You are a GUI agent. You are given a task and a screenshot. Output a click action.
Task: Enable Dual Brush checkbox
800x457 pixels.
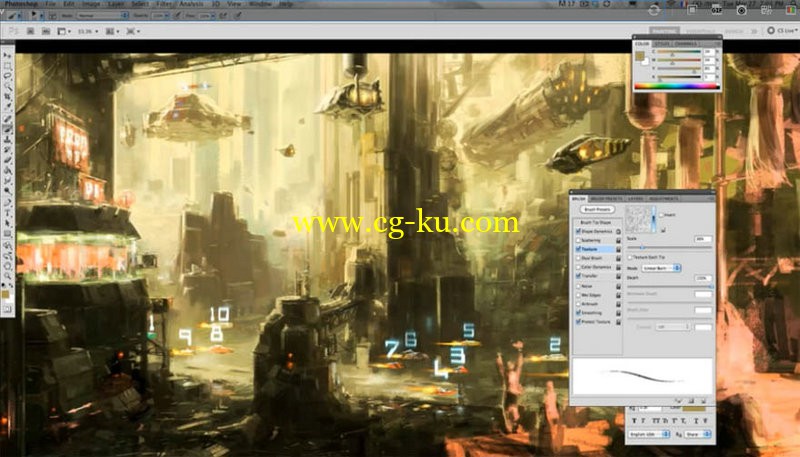[579, 258]
